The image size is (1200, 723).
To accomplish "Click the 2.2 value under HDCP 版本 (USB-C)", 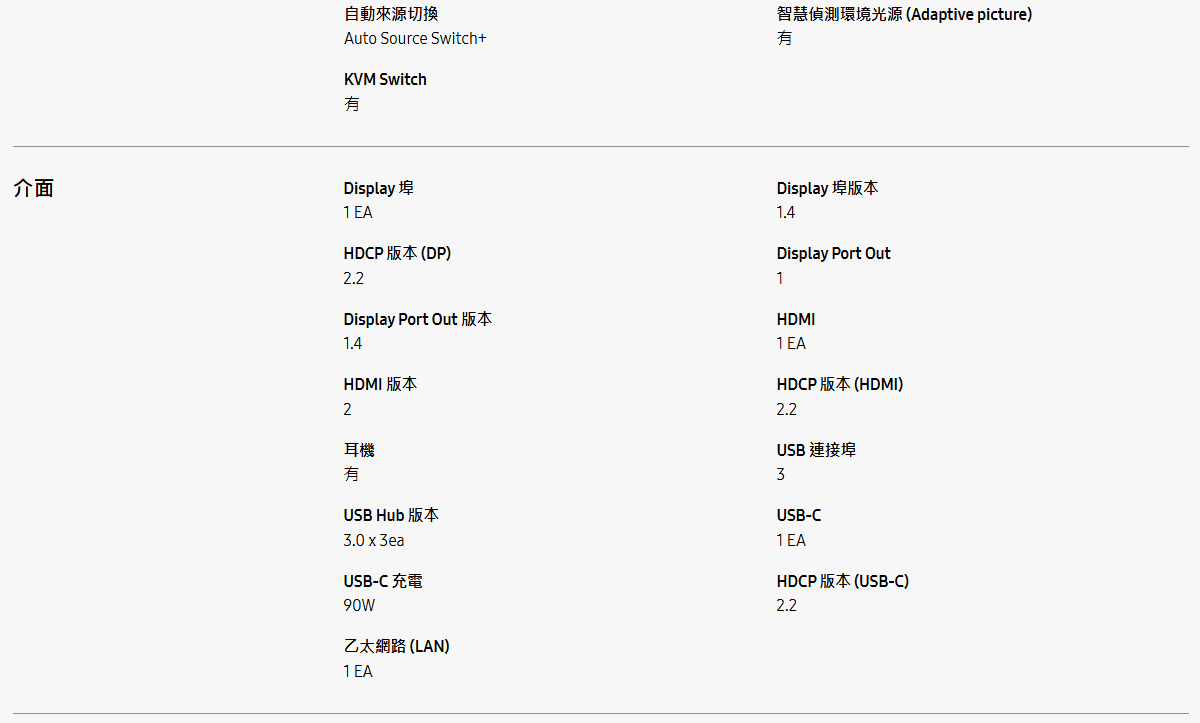I will click(787, 606).
